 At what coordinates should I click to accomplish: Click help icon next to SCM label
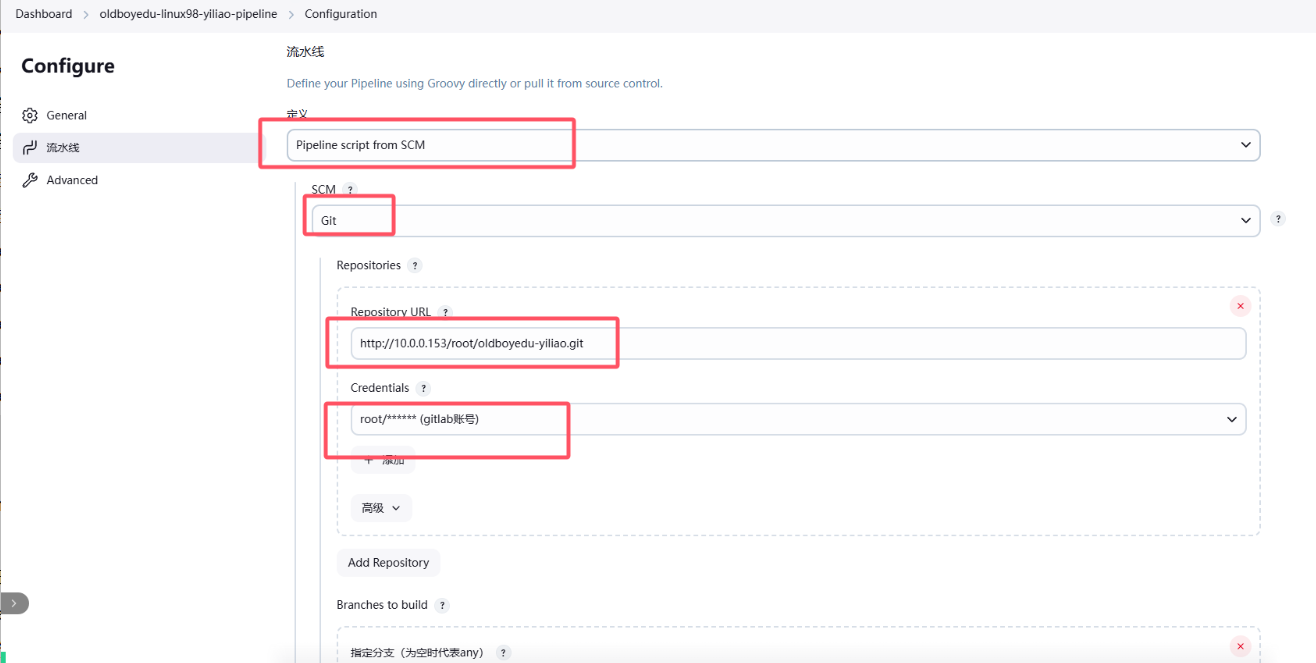click(350, 190)
